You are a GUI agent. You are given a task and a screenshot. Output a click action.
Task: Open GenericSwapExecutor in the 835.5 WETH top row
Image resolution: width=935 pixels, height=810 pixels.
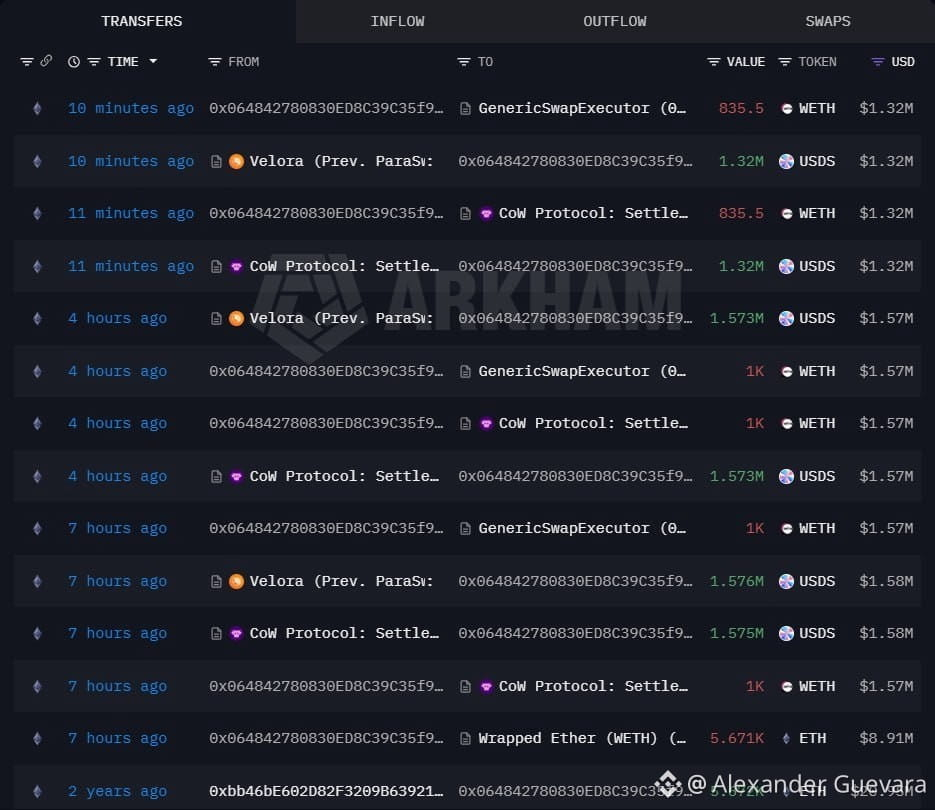coord(582,109)
